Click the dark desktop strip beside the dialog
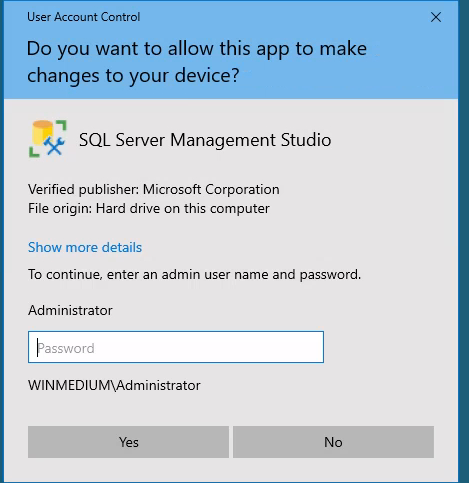 coord(464,241)
